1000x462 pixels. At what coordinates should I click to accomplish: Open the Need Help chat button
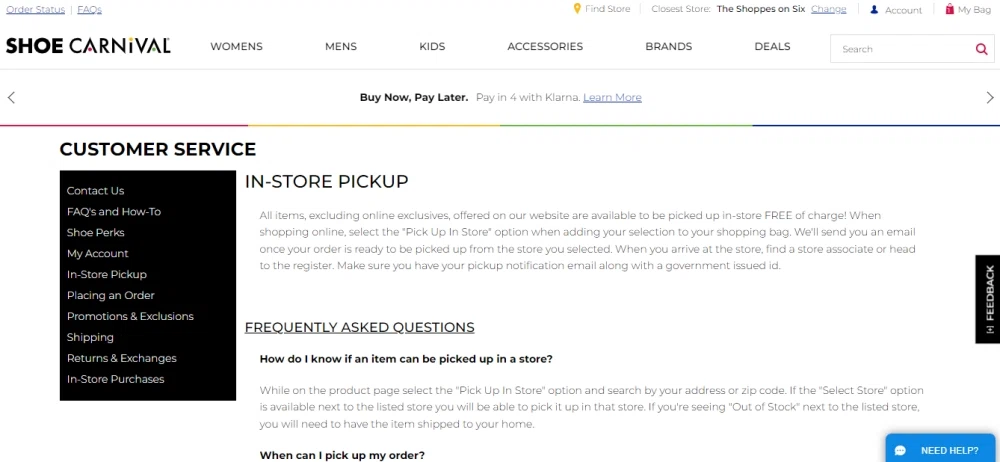942,450
